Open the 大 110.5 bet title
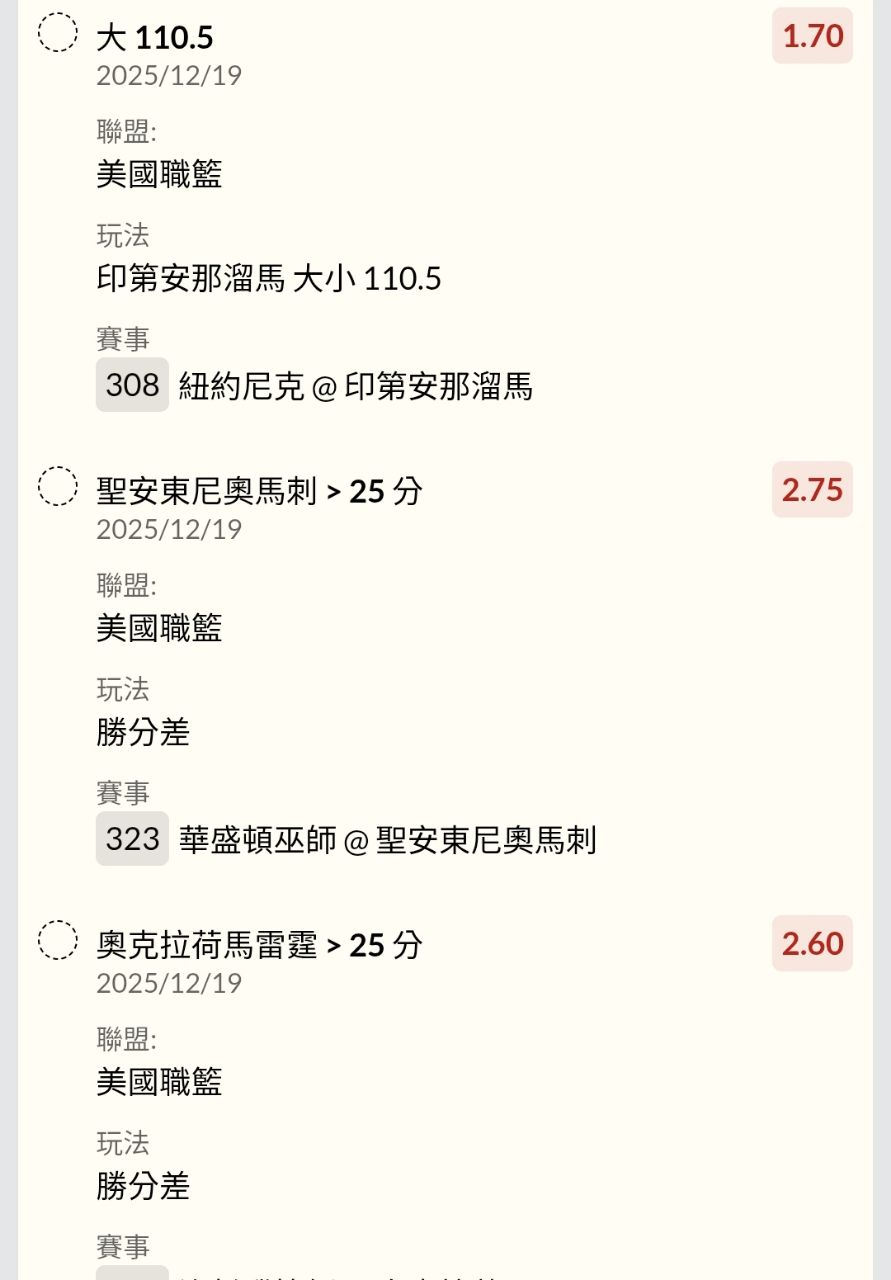 pos(155,38)
